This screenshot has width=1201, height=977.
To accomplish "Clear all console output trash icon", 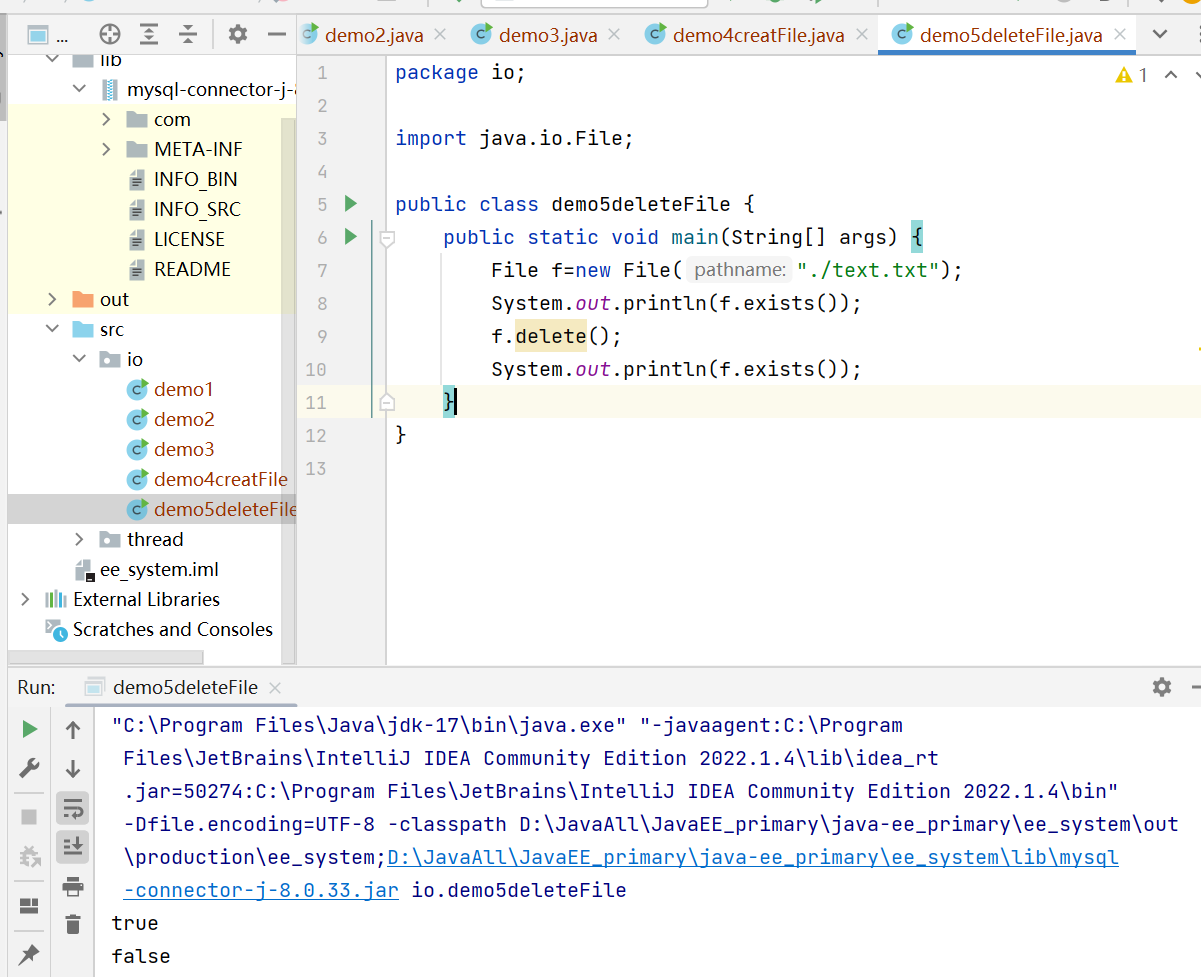I will (73, 924).
